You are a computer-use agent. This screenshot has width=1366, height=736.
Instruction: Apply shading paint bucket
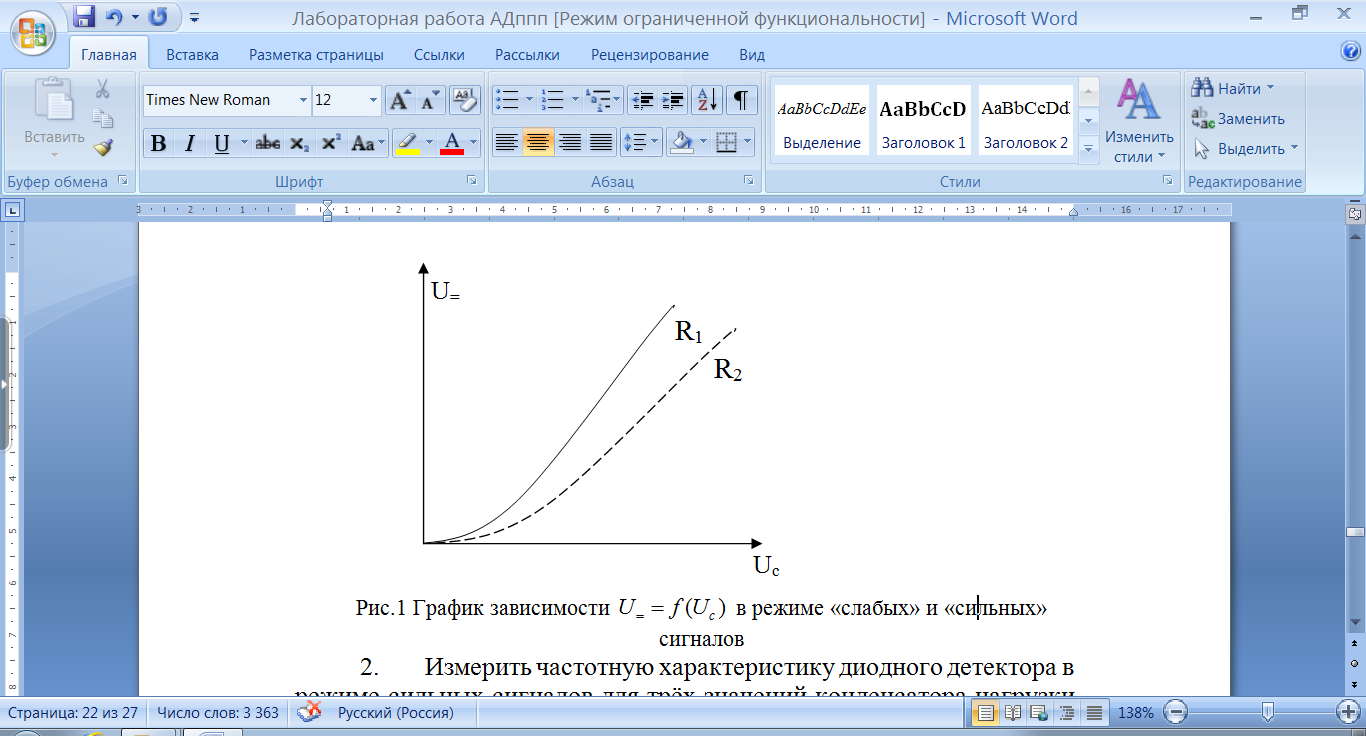682,143
